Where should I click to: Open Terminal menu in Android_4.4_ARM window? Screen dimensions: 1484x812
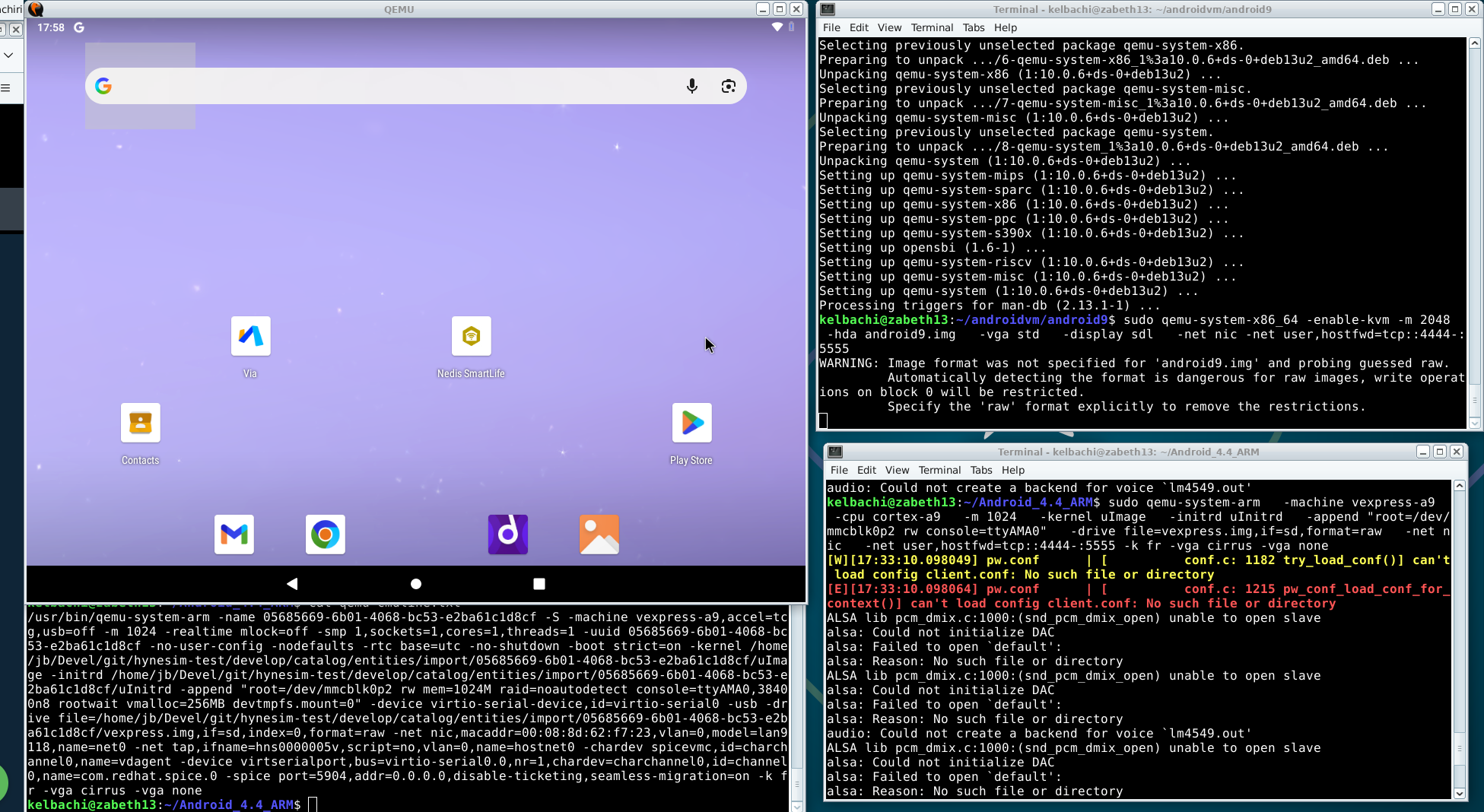[939, 470]
